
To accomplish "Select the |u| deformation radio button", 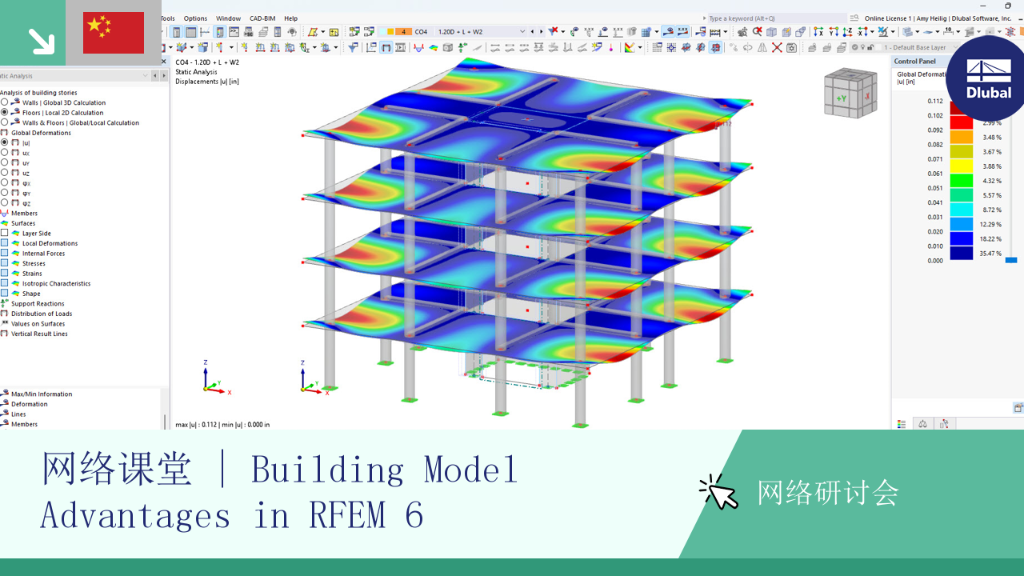I will click(x=5, y=142).
